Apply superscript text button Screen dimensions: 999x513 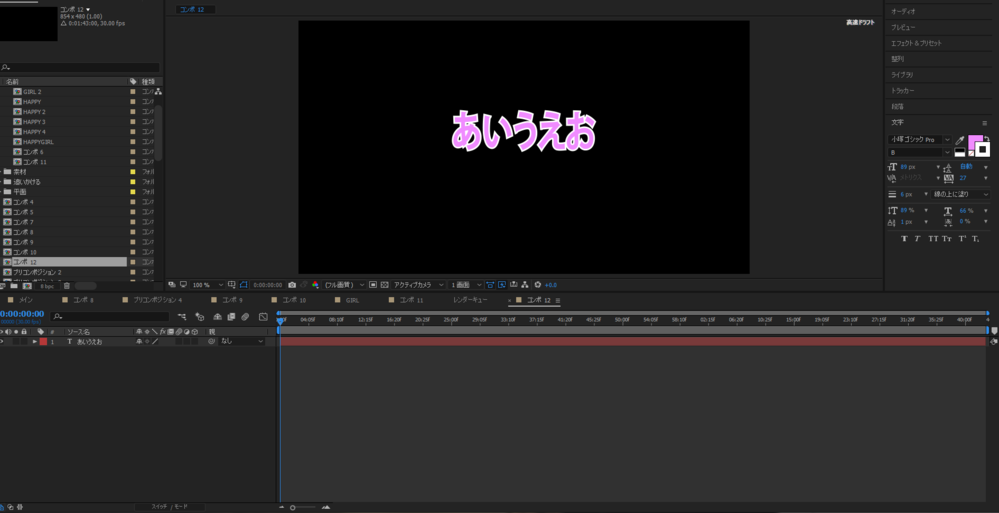click(x=962, y=238)
